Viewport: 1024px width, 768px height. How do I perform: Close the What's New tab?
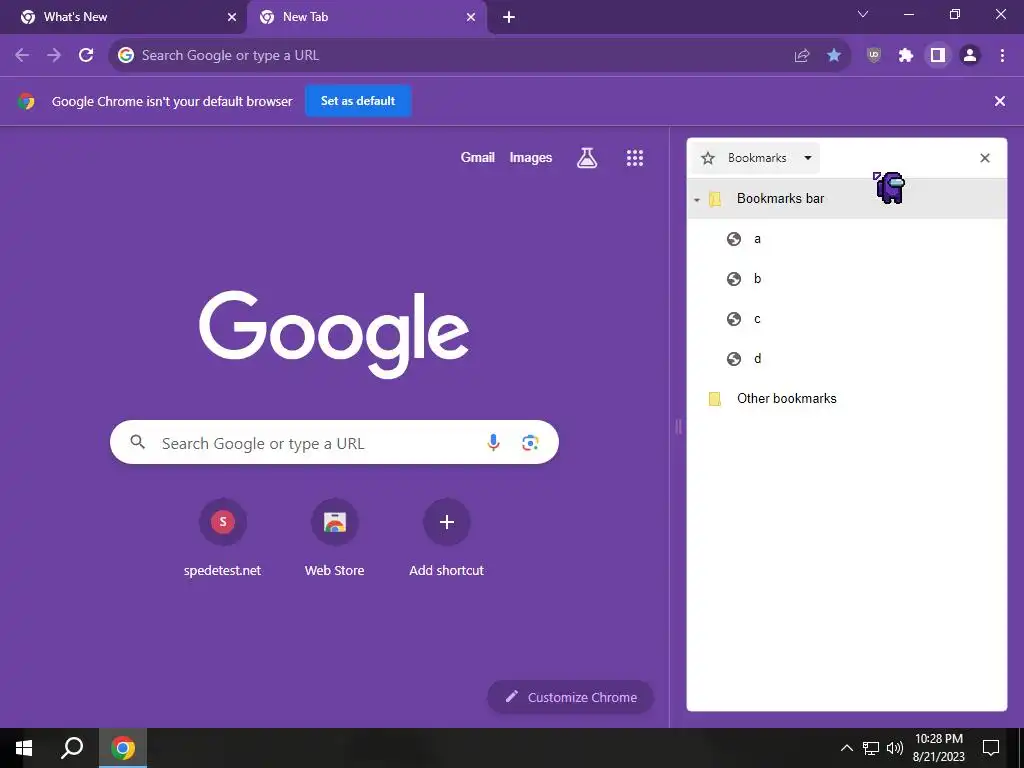(x=232, y=18)
